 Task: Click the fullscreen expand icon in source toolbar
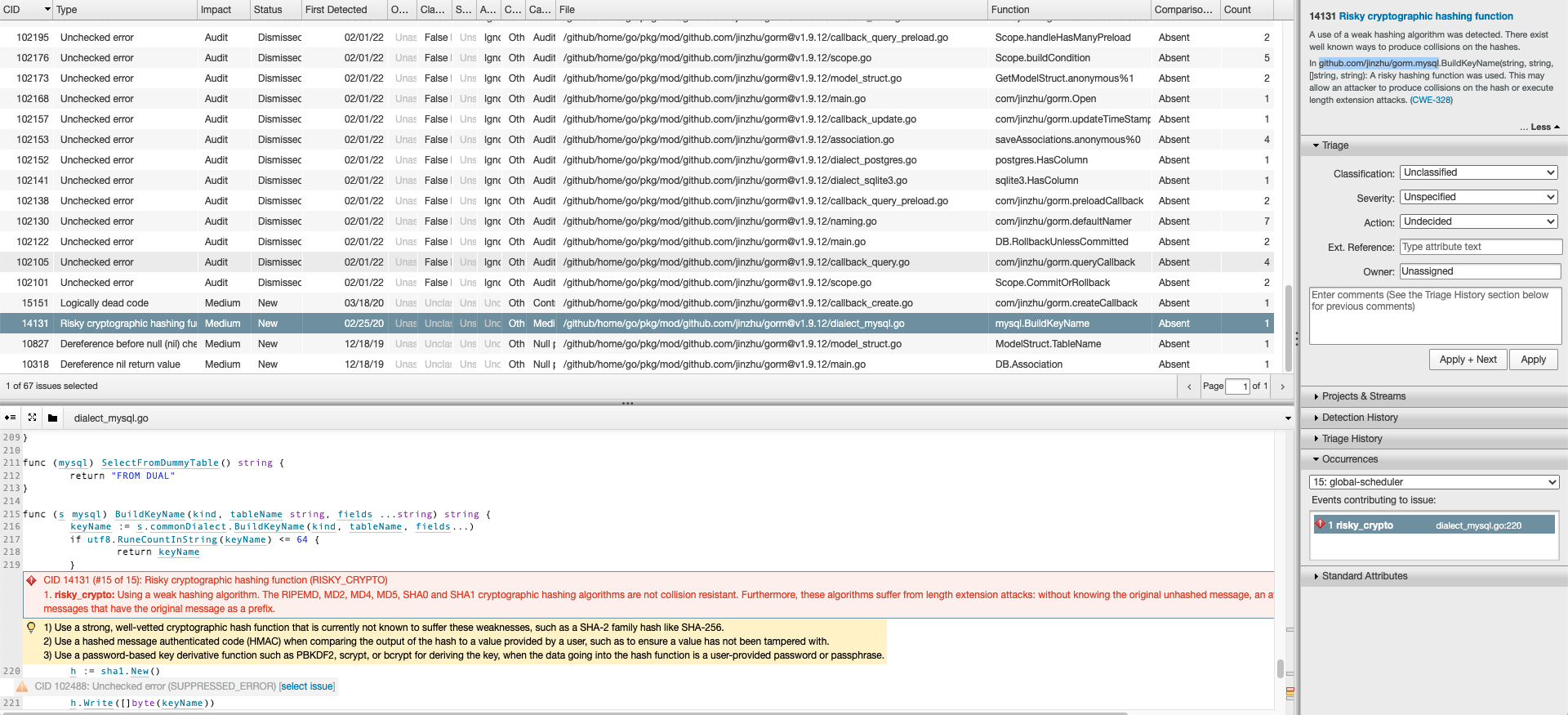click(x=32, y=418)
